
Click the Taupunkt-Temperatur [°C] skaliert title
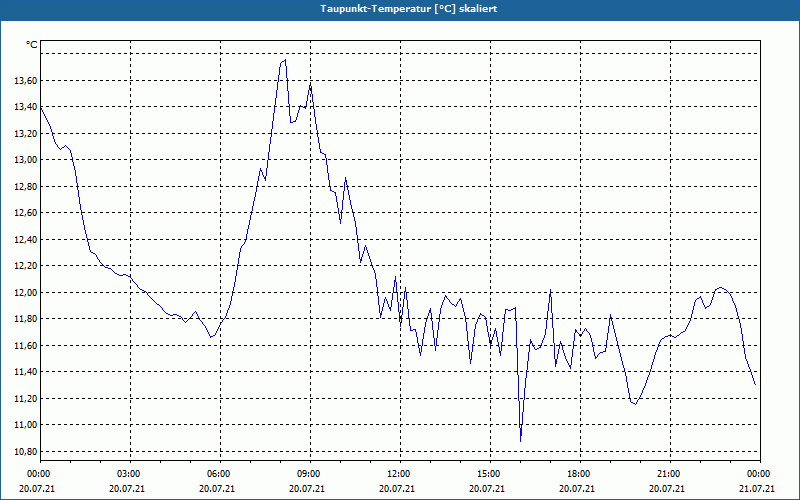409,9
